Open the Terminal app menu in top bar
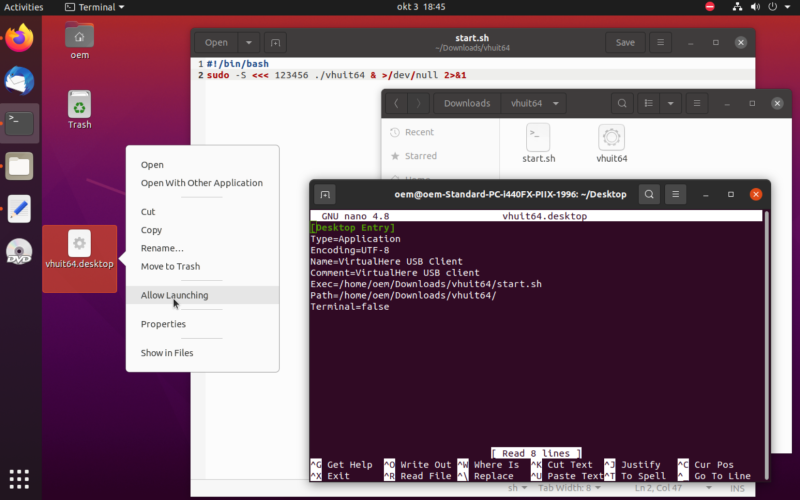 tap(95, 7)
